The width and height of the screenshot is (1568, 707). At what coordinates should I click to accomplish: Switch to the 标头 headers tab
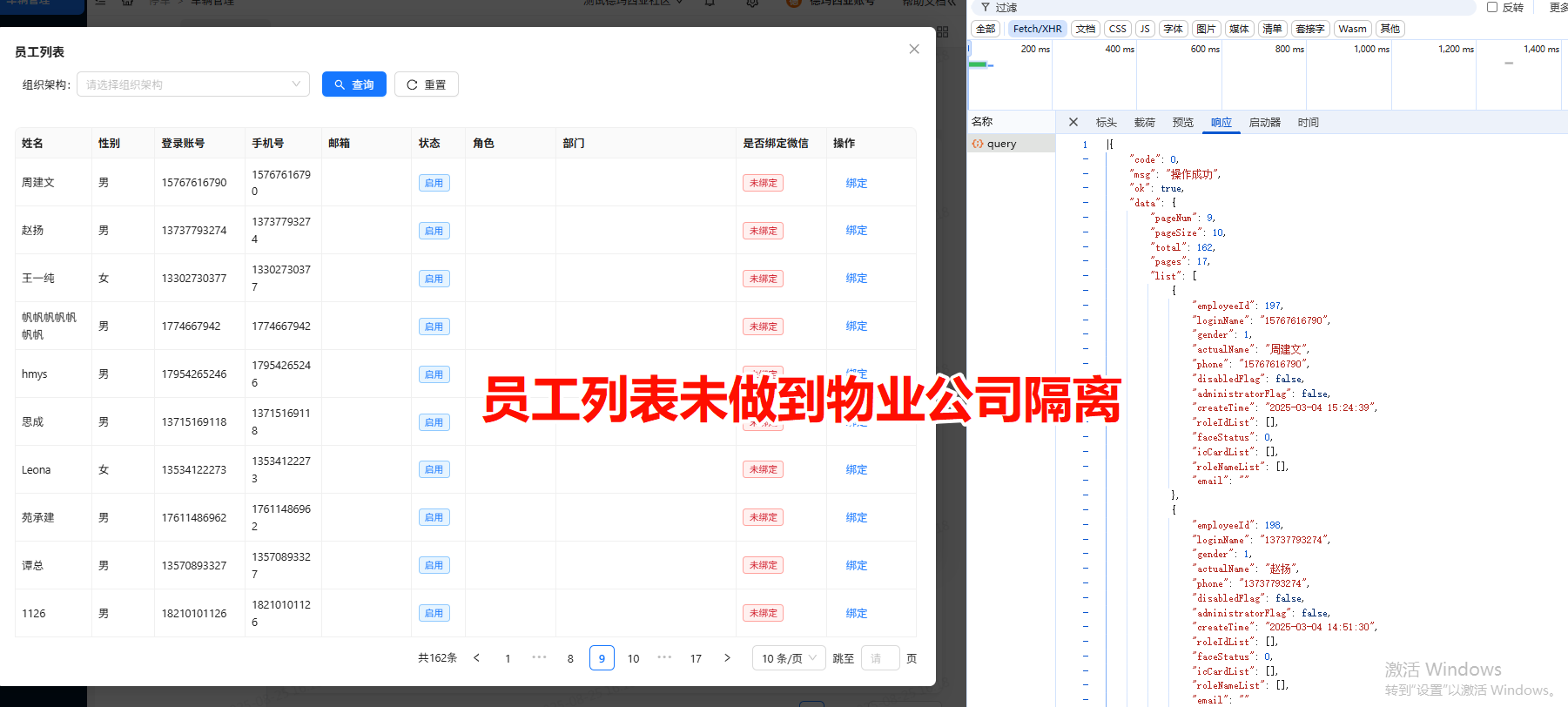[1107, 122]
